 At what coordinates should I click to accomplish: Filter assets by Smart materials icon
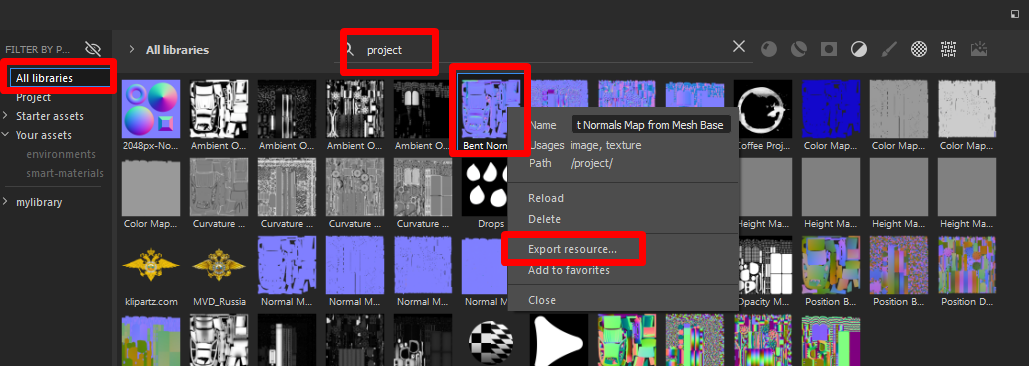coord(798,49)
